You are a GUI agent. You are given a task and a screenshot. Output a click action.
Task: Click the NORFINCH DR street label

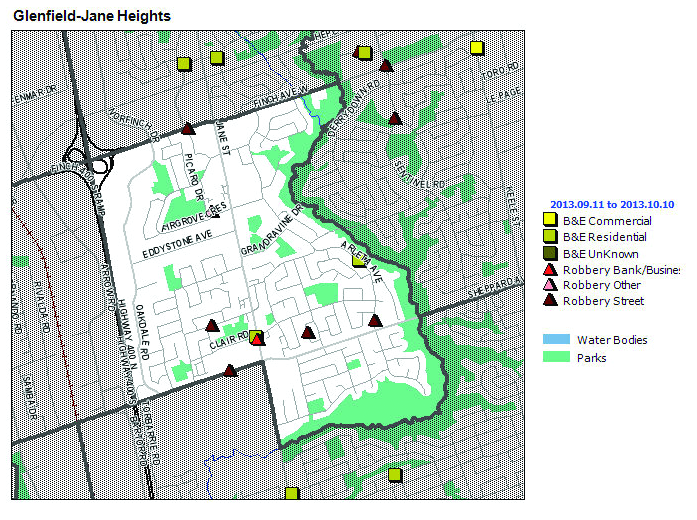(x=133, y=124)
